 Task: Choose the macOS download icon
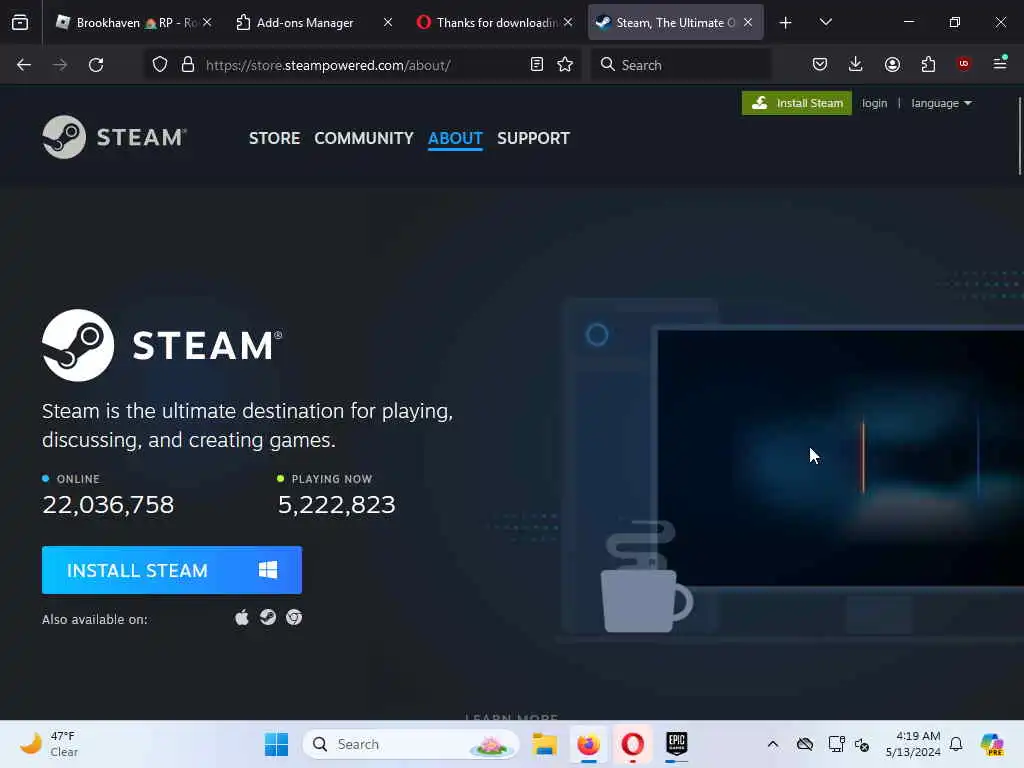[242, 618]
